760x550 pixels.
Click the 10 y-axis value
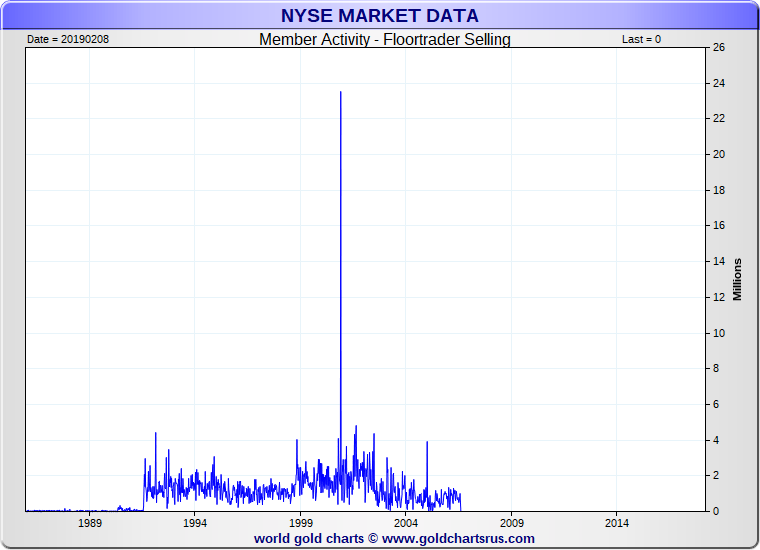click(x=719, y=333)
